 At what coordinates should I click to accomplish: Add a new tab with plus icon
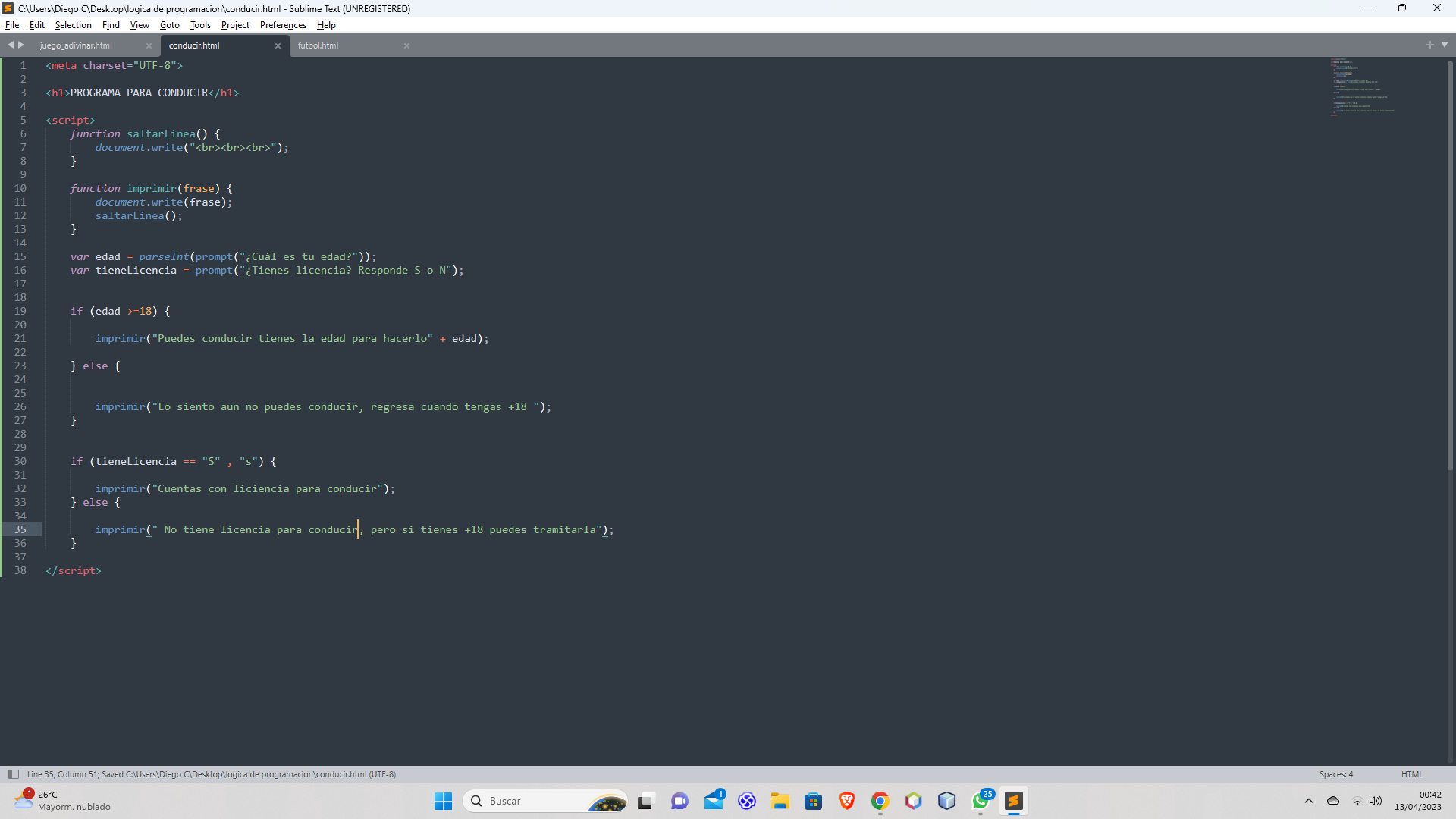tap(1430, 45)
